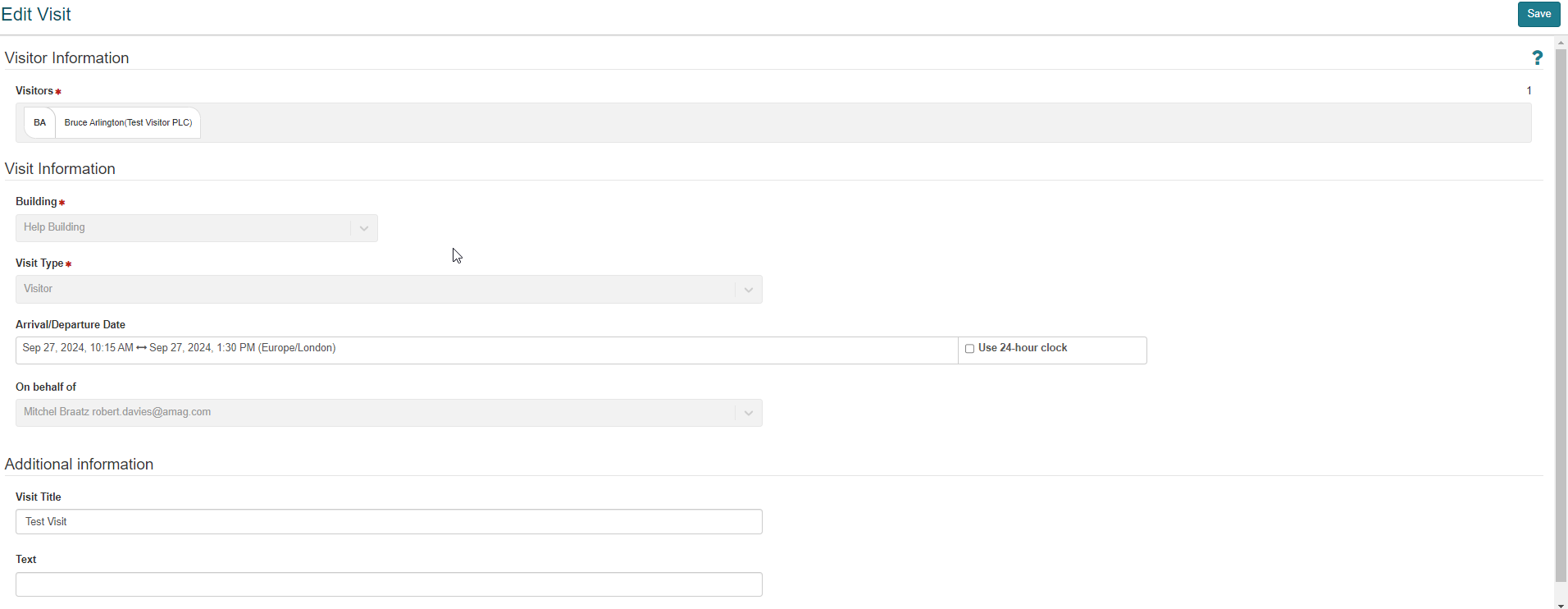The width and height of the screenshot is (1568, 609).
Task: Click the Visit Type chevron arrow
Action: (x=748, y=290)
